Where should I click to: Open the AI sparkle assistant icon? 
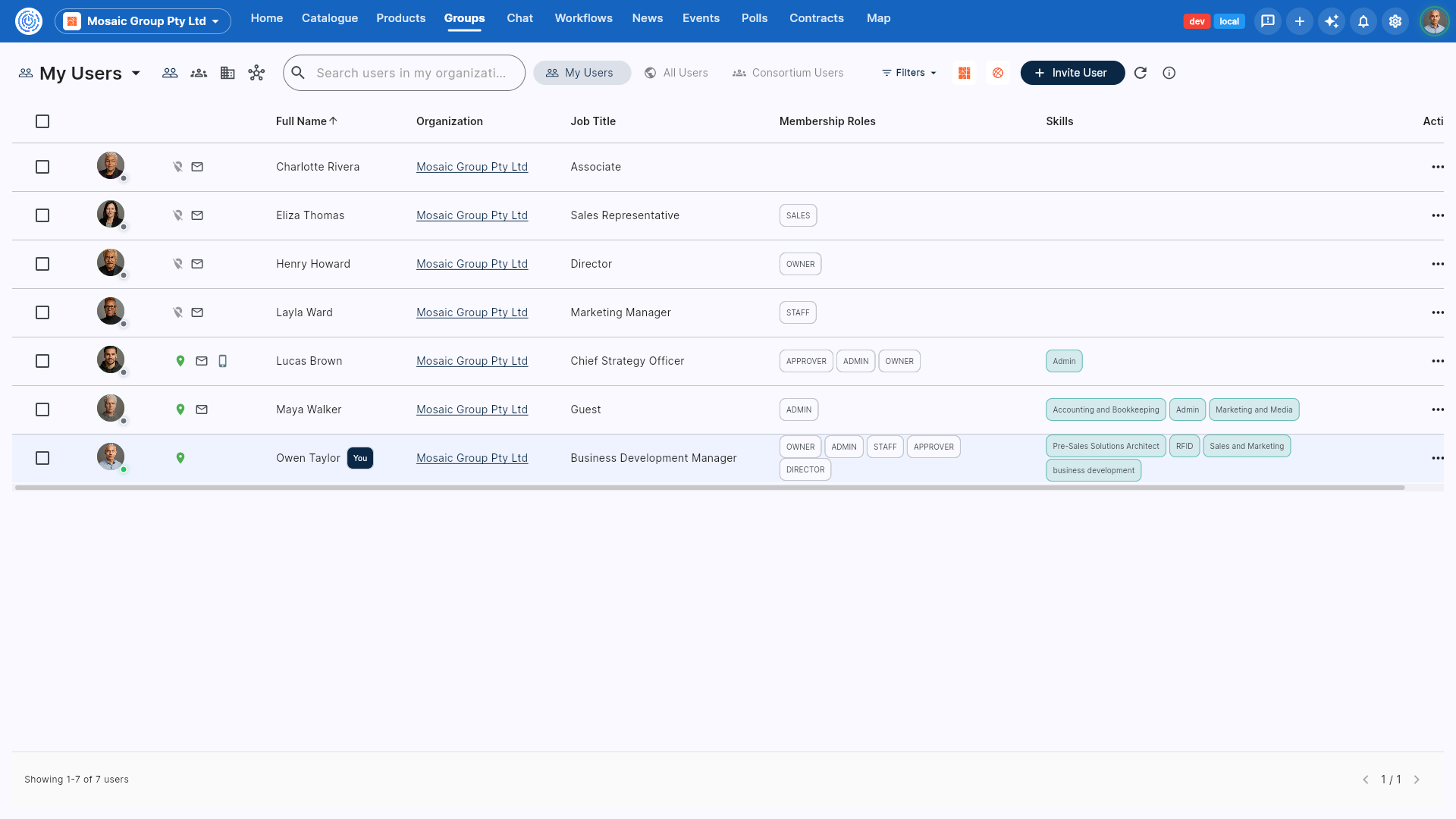point(1332,21)
